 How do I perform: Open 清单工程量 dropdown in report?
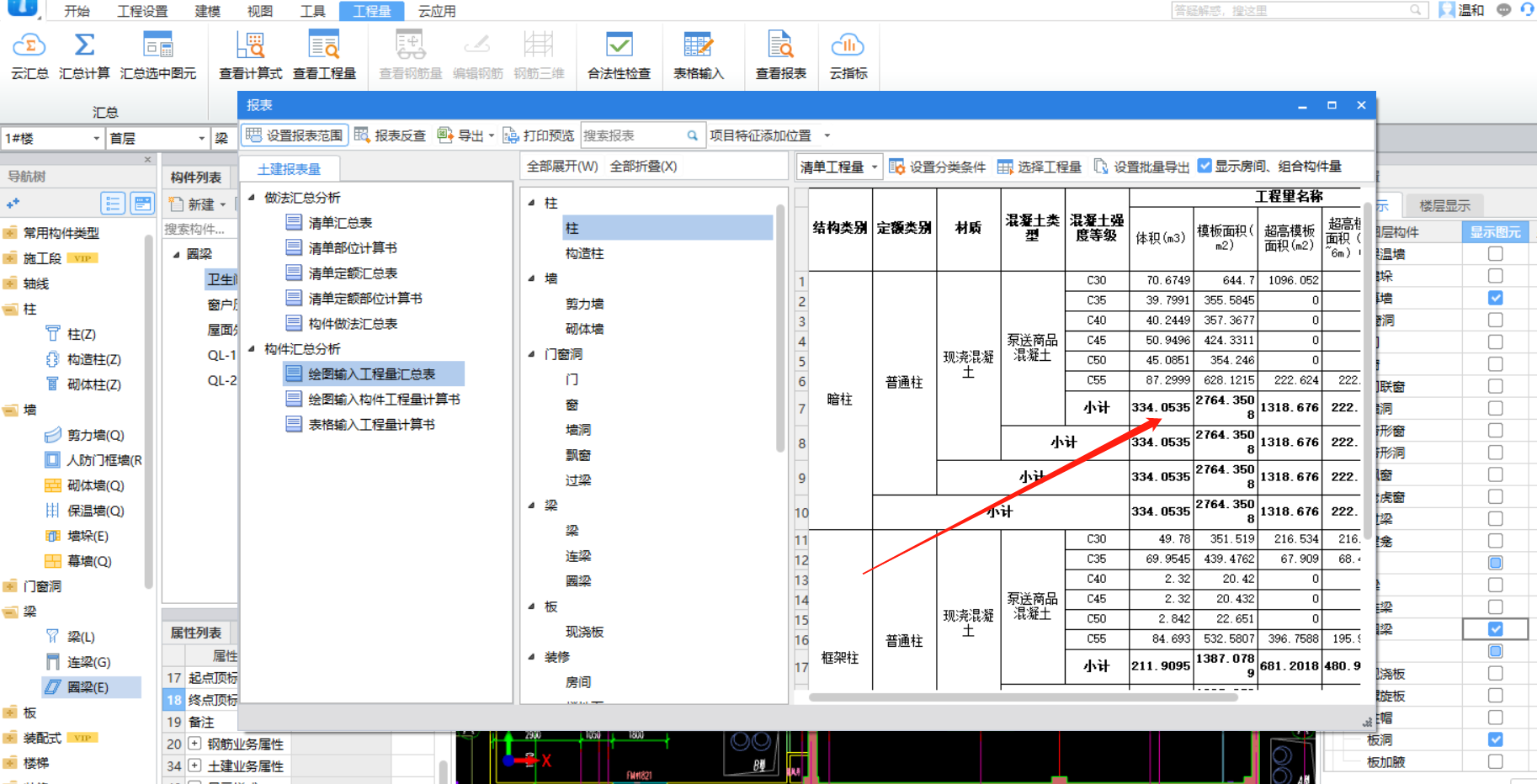839,167
